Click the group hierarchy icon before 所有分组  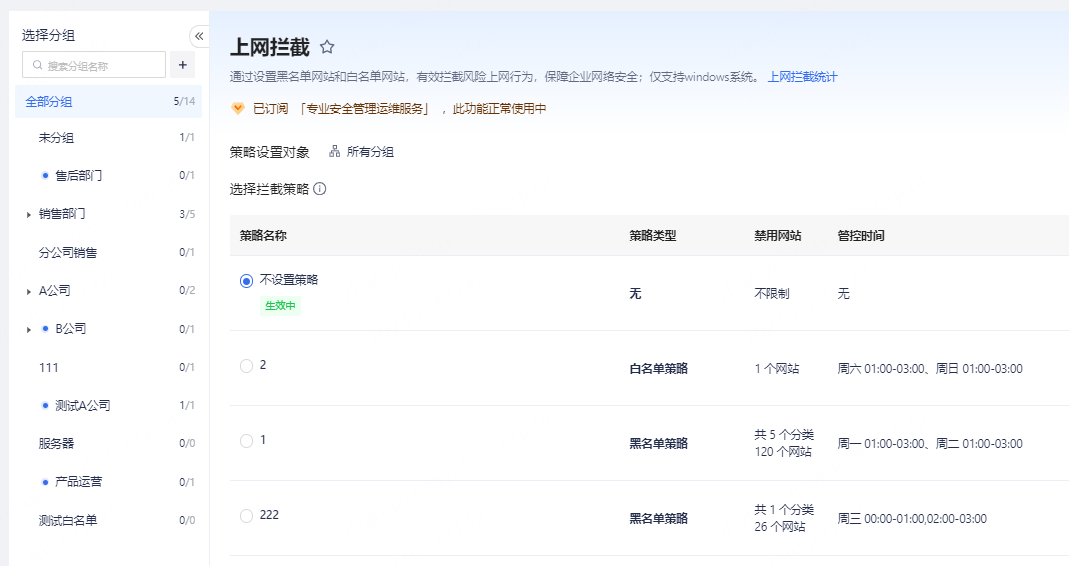pos(335,152)
